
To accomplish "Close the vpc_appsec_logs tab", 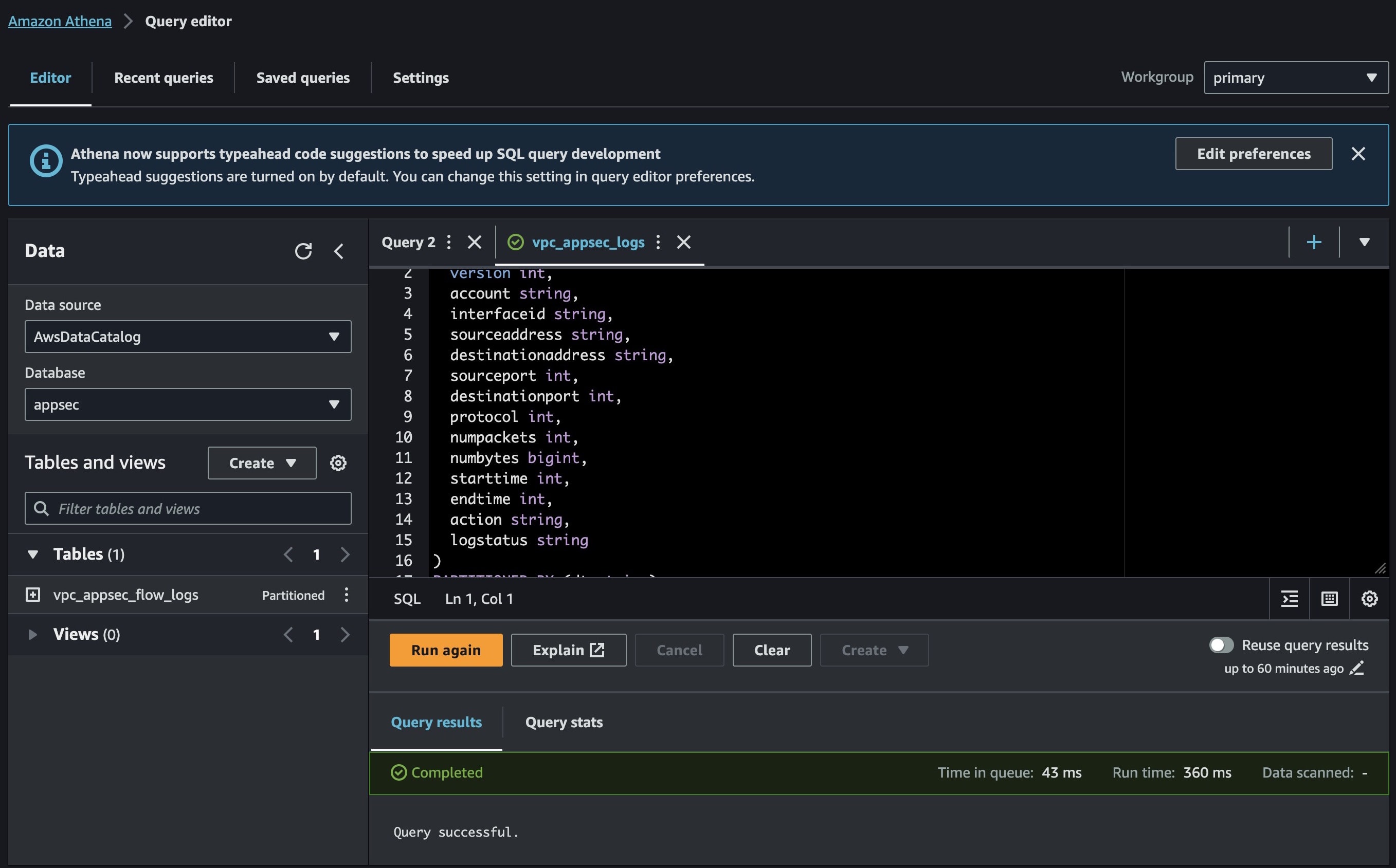I will click(x=683, y=242).
